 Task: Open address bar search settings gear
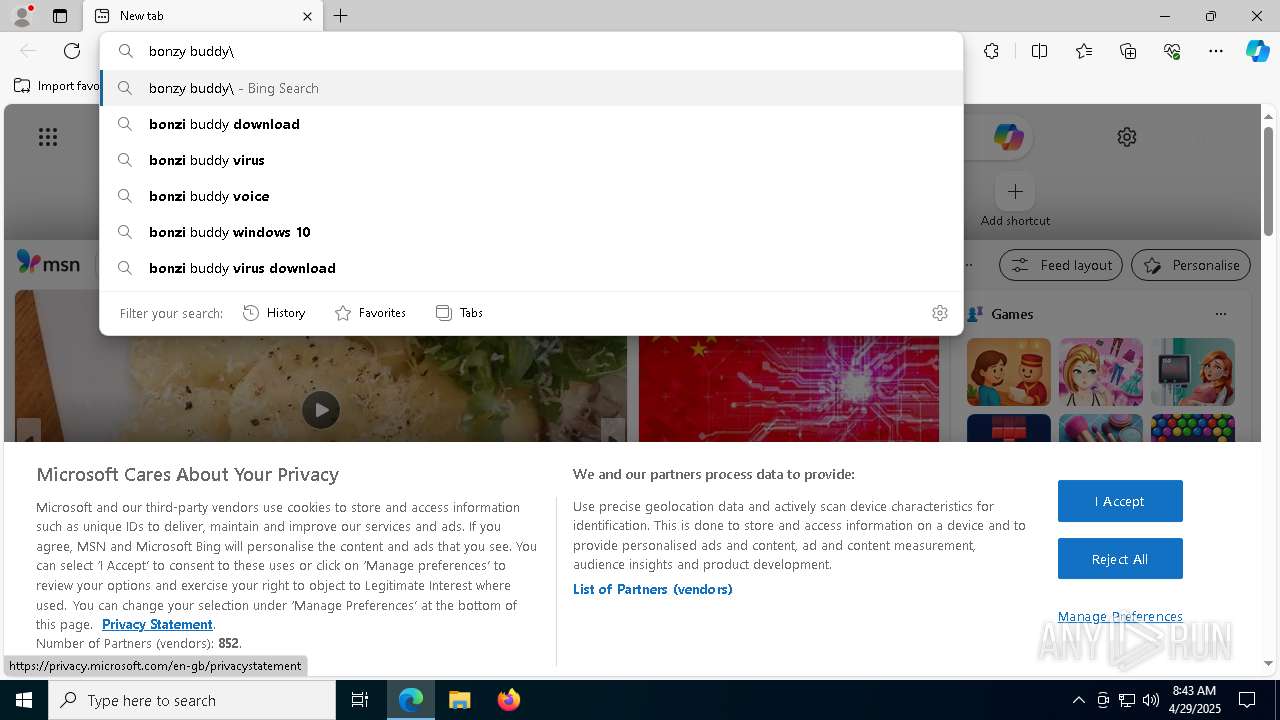click(x=940, y=313)
